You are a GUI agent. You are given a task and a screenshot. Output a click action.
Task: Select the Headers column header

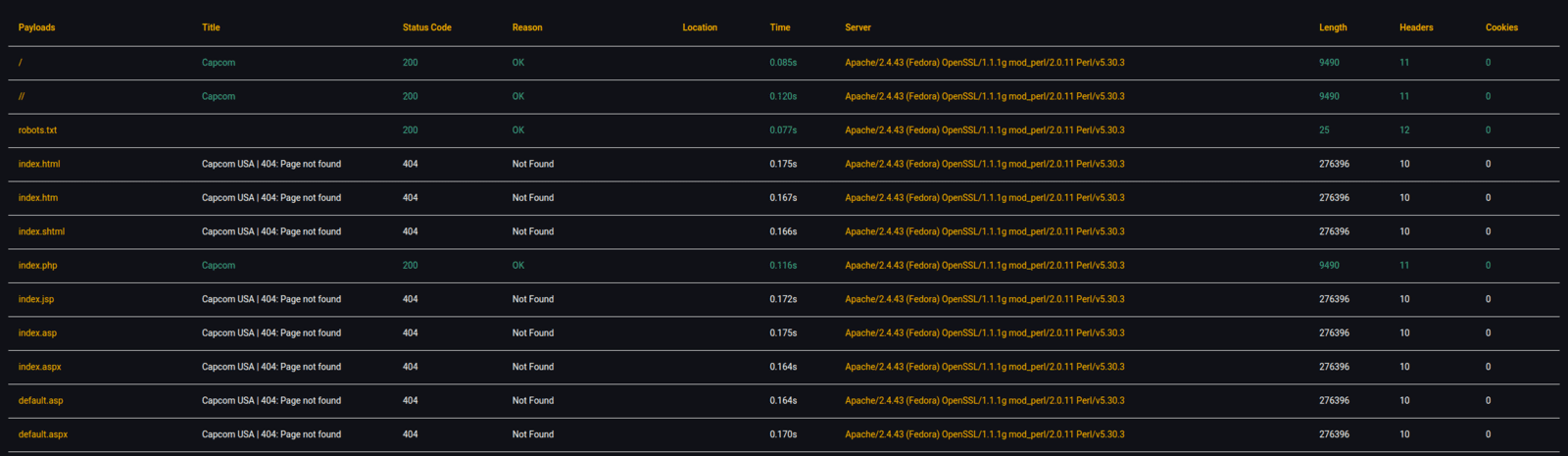1415,27
